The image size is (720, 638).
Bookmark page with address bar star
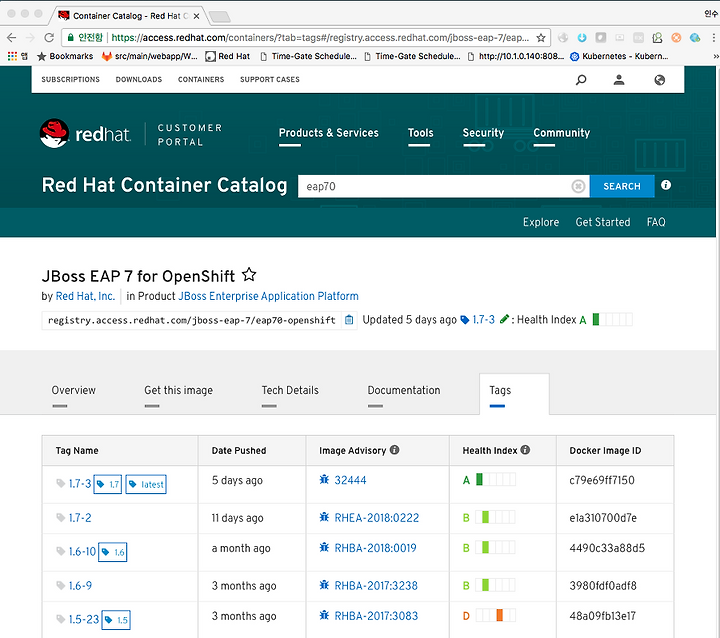pyautogui.click(x=541, y=38)
